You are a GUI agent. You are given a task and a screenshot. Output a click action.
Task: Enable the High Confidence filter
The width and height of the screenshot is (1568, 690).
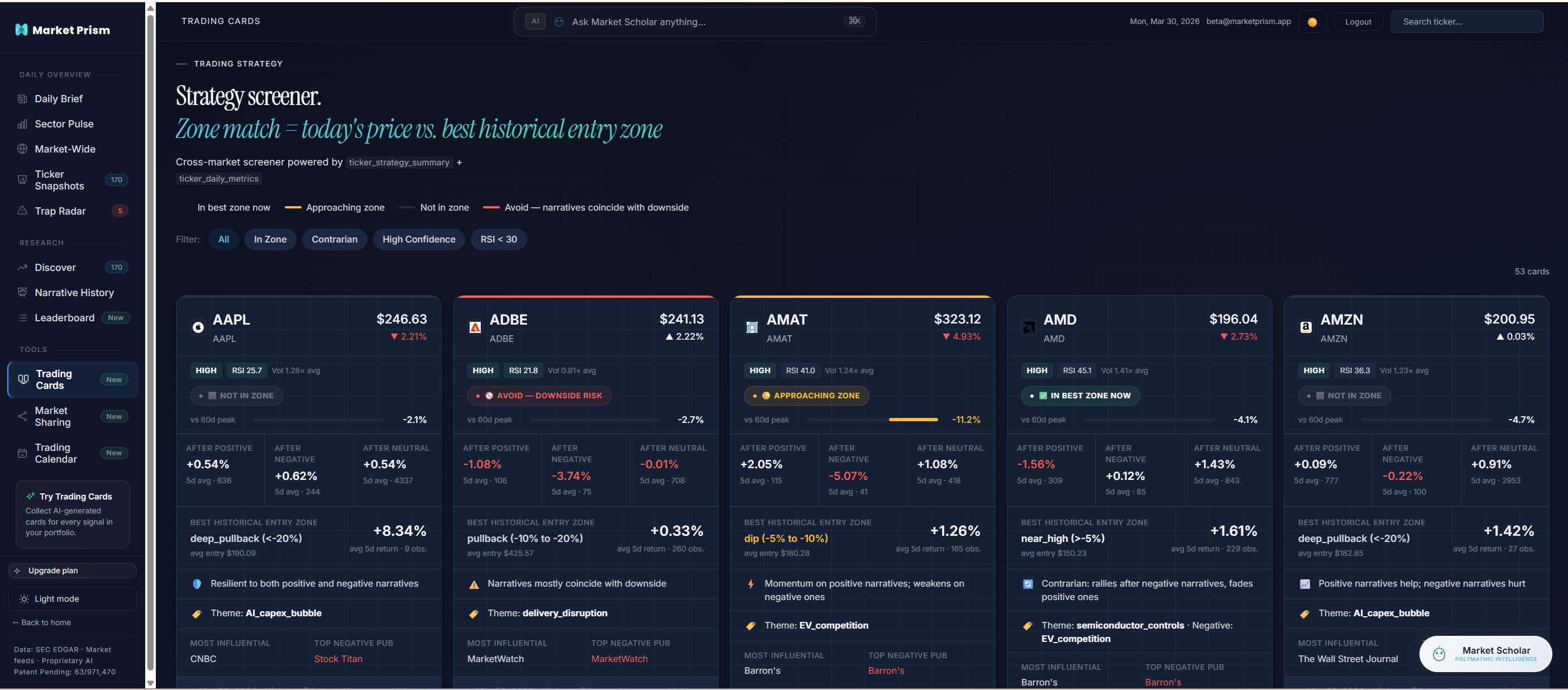[x=419, y=239]
